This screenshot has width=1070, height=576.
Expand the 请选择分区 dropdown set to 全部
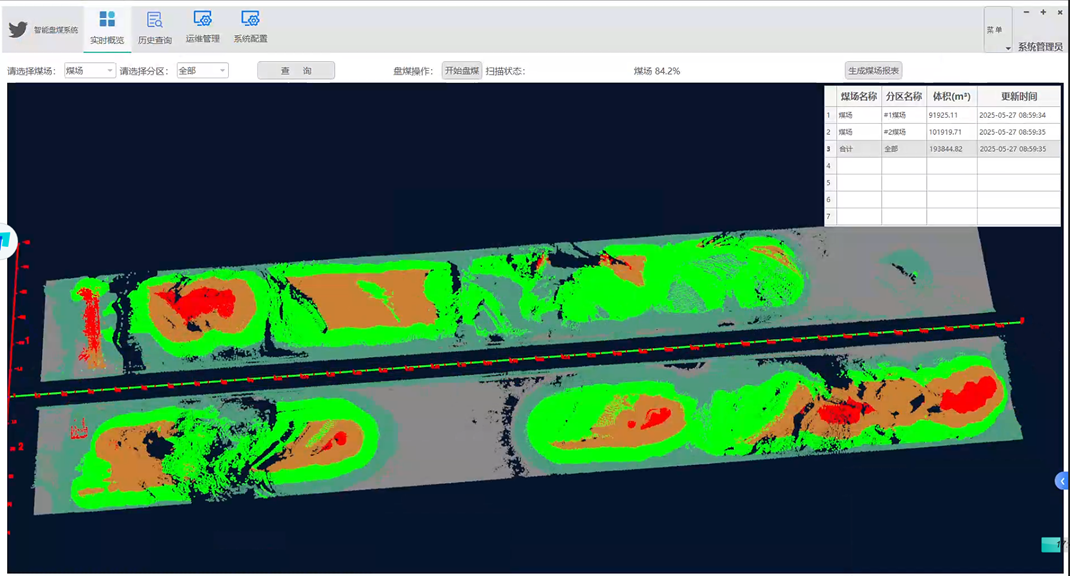[202, 71]
